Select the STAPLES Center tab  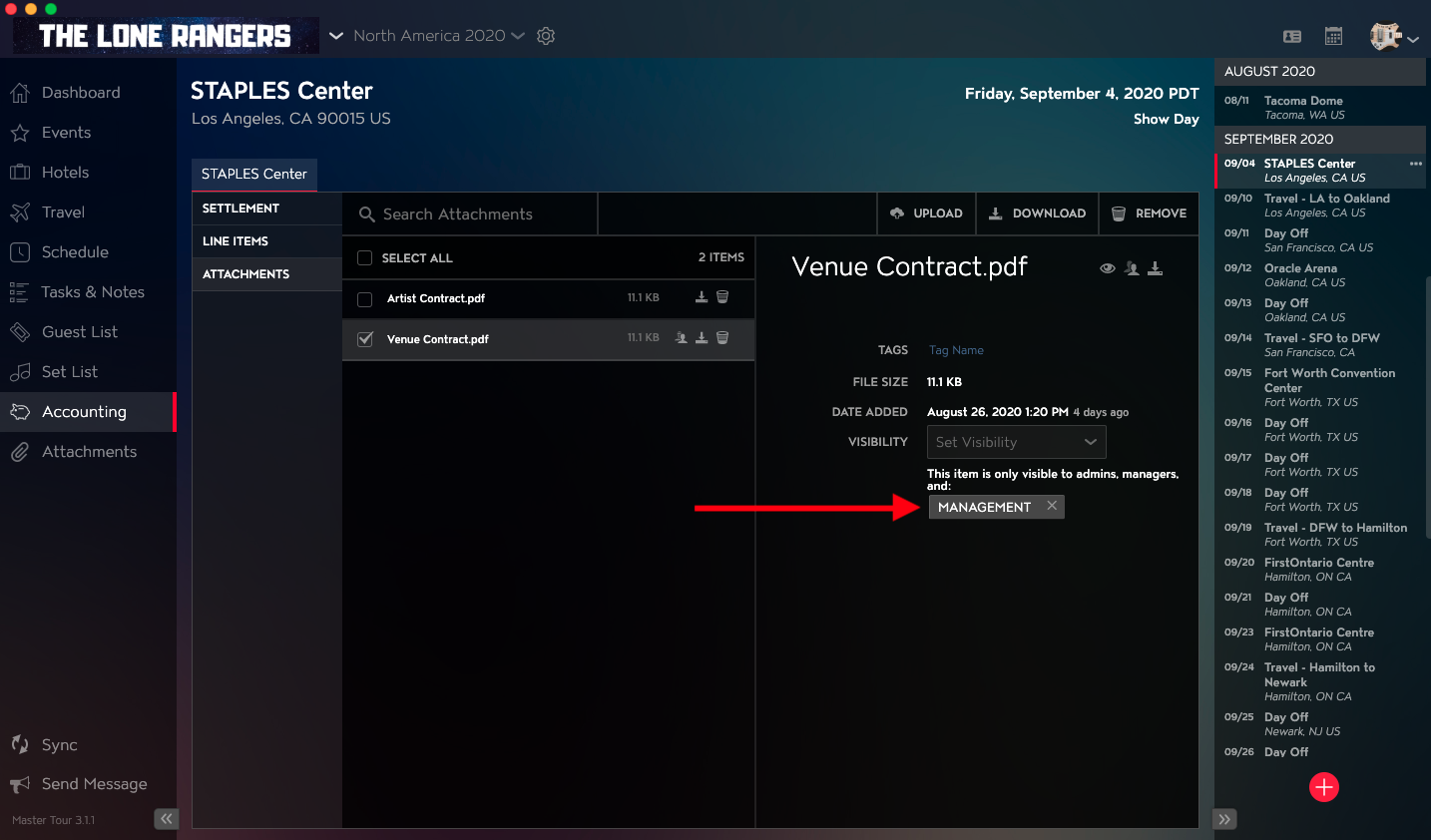point(254,174)
